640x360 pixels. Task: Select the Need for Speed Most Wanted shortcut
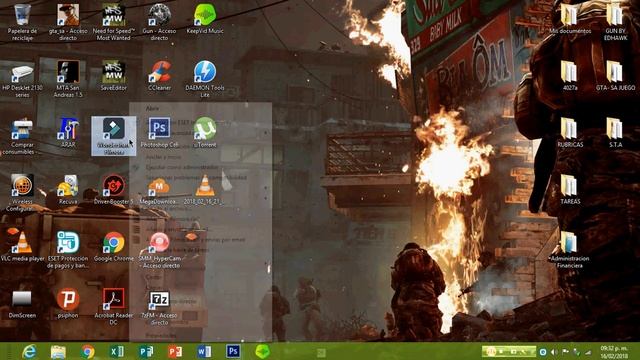113,22
